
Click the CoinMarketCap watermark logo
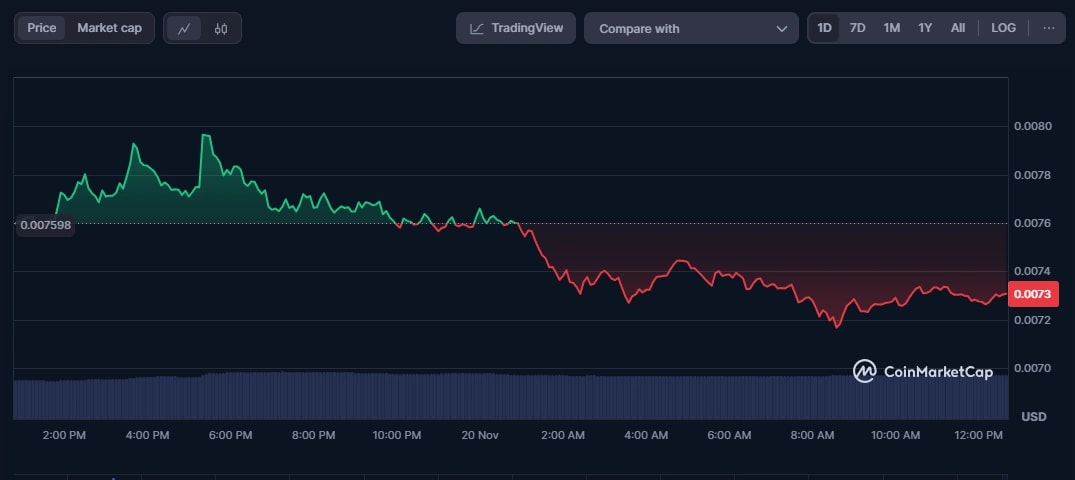(x=864, y=372)
